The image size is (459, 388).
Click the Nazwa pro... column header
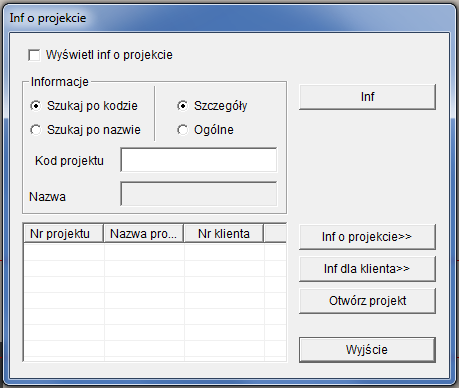click(144, 233)
